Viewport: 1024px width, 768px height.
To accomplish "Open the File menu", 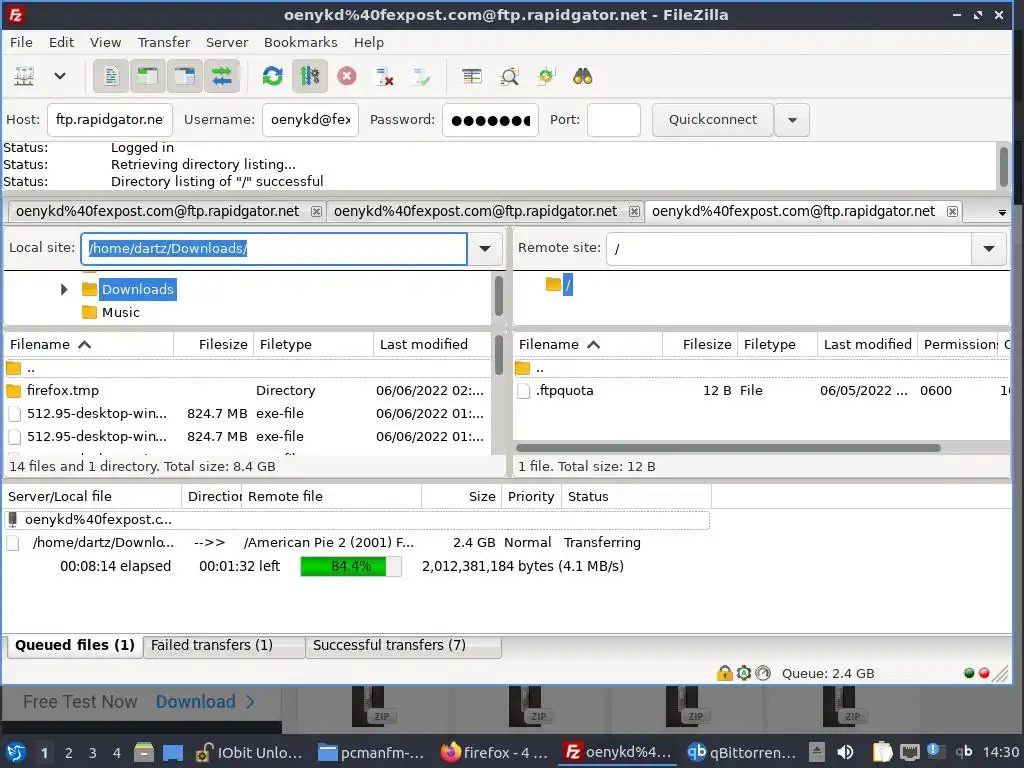I will [21, 42].
